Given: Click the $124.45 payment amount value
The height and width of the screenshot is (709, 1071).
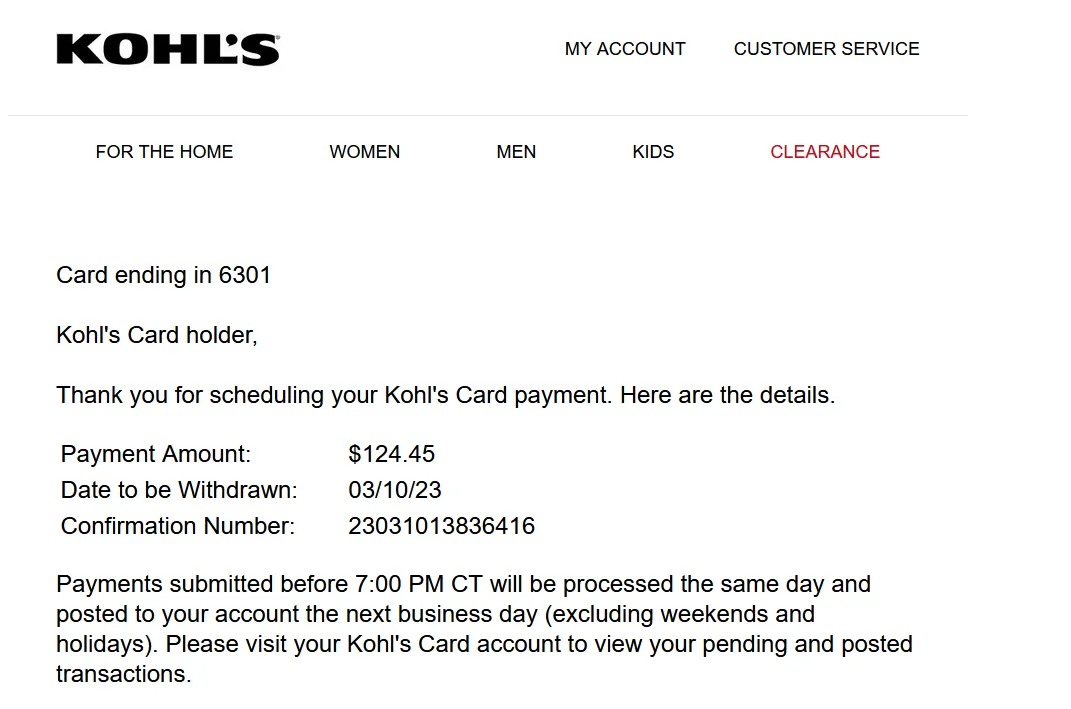Looking at the screenshot, I should click(391, 454).
